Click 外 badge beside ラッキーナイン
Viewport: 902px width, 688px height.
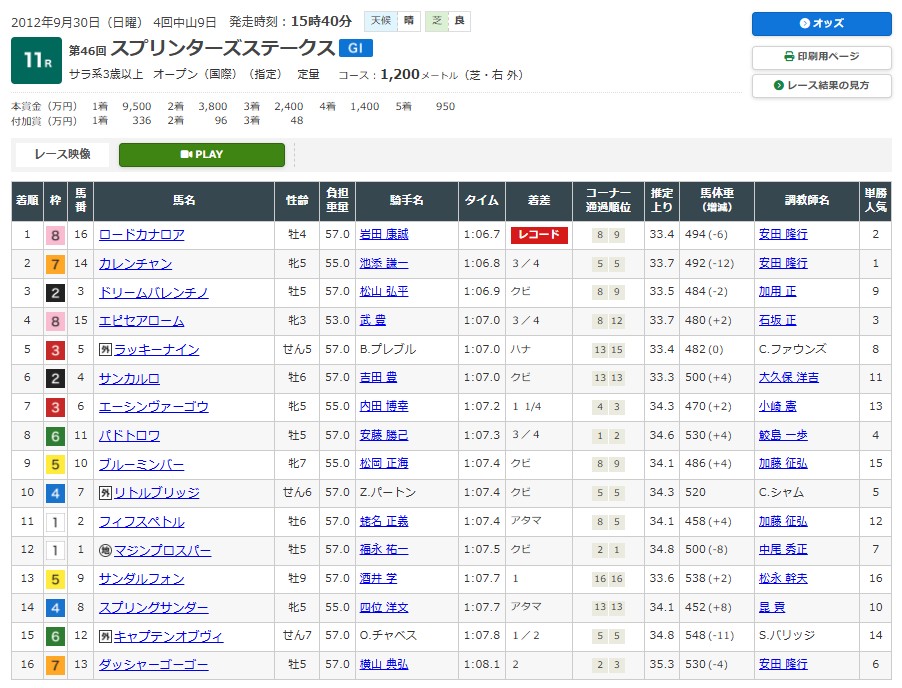tap(105, 350)
